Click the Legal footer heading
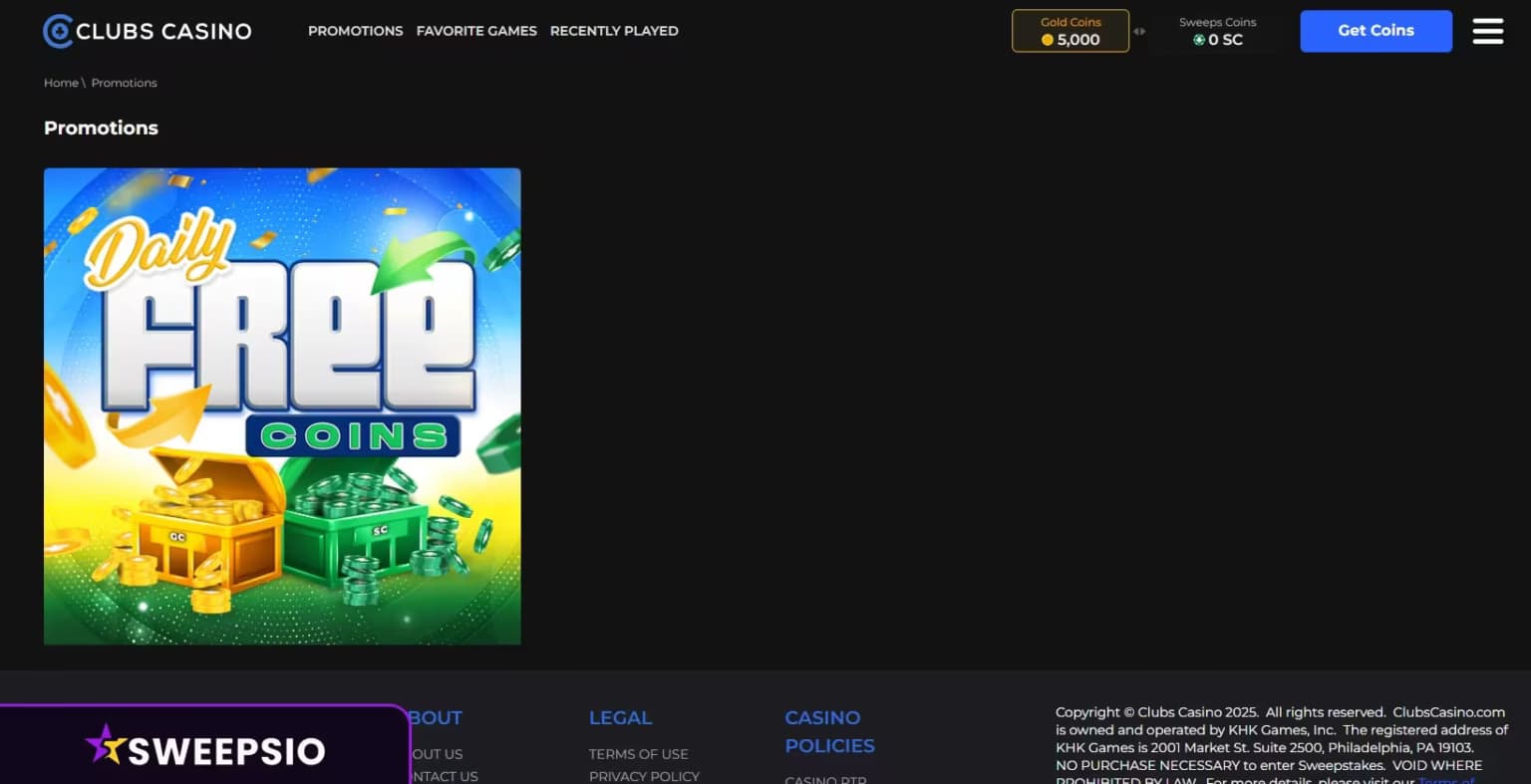 point(620,717)
